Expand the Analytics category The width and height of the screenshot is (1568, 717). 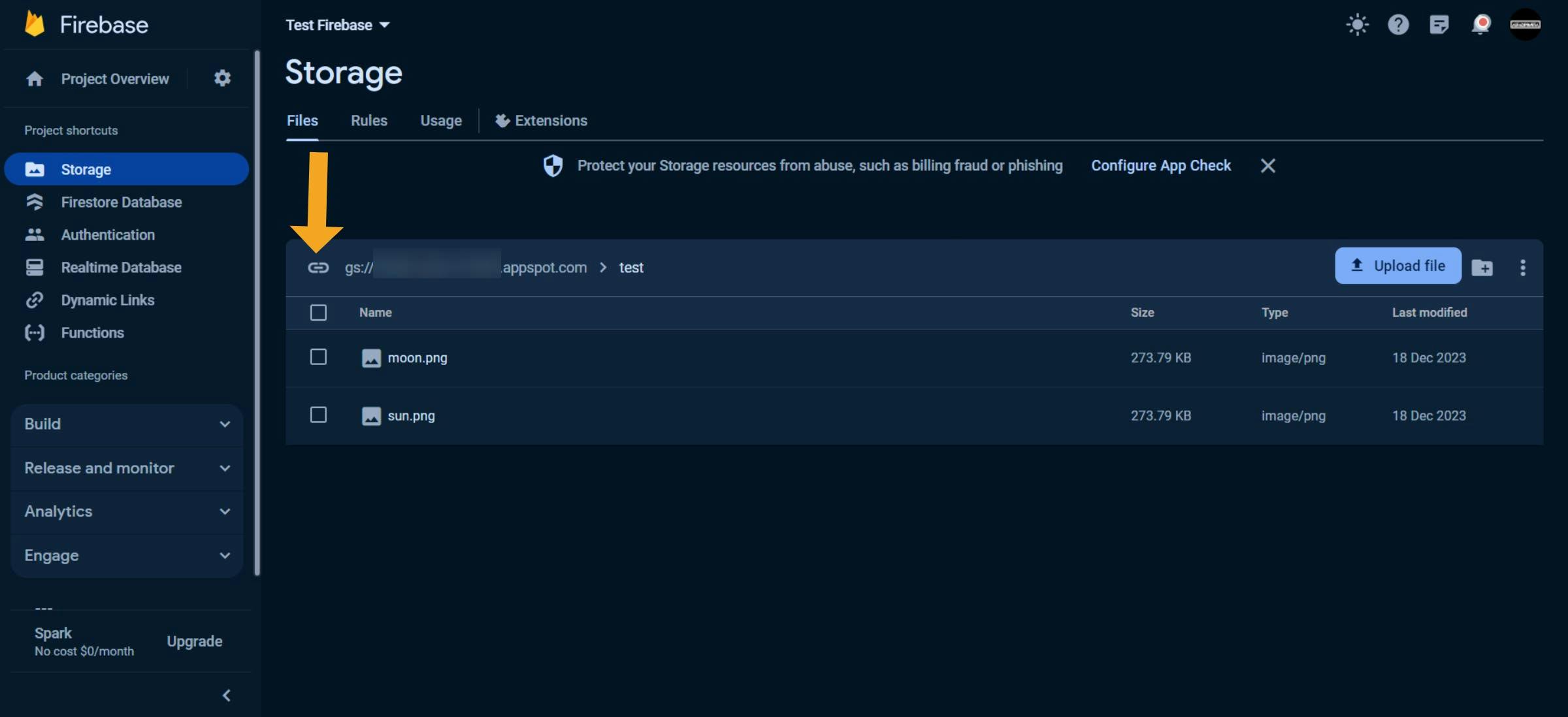tap(127, 511)
